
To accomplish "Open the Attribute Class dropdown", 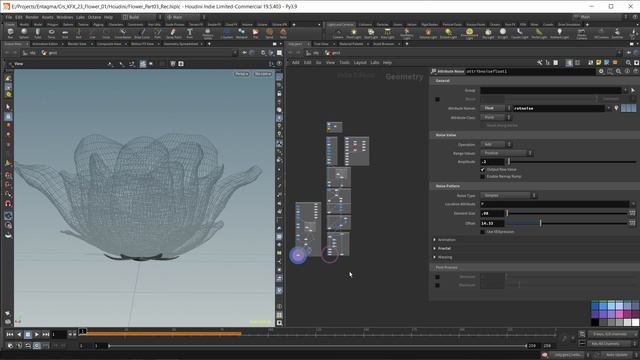I will coord(496,118).
